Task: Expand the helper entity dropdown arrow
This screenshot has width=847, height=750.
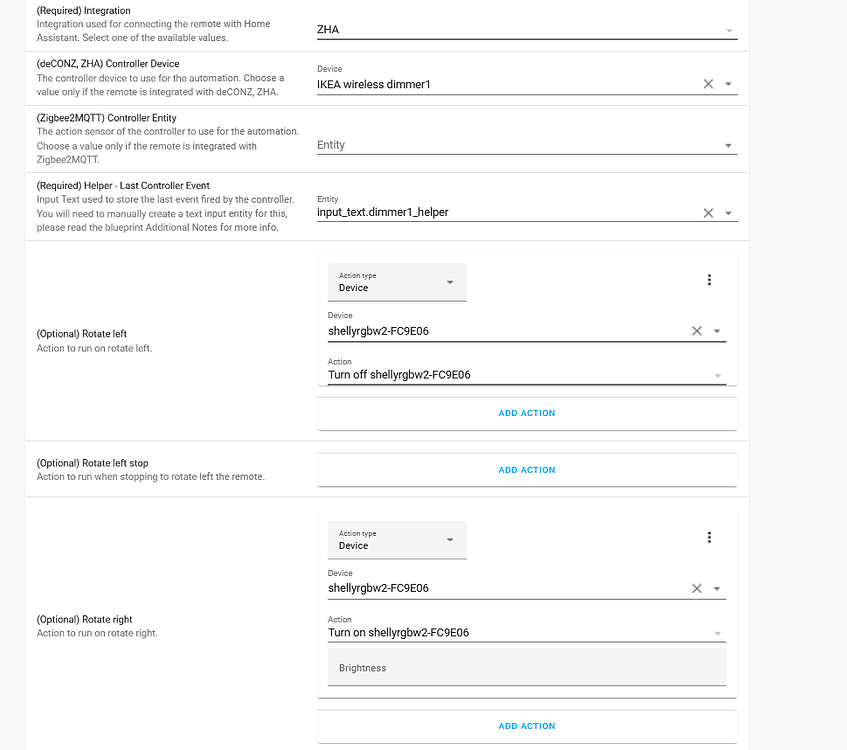Action: (728, 213)
